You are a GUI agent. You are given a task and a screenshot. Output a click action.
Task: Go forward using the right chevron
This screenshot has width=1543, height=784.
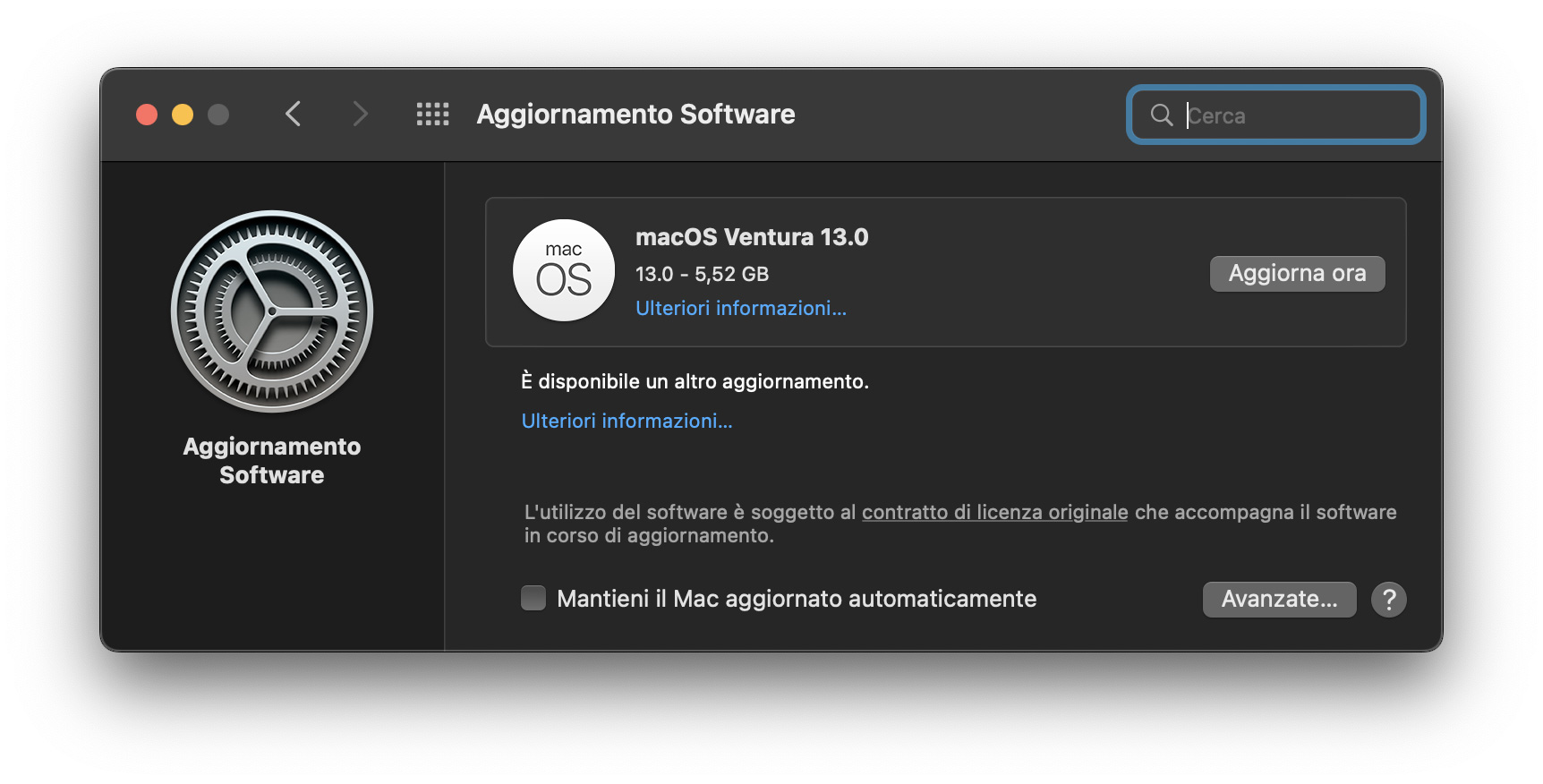[x=360, y=115]
